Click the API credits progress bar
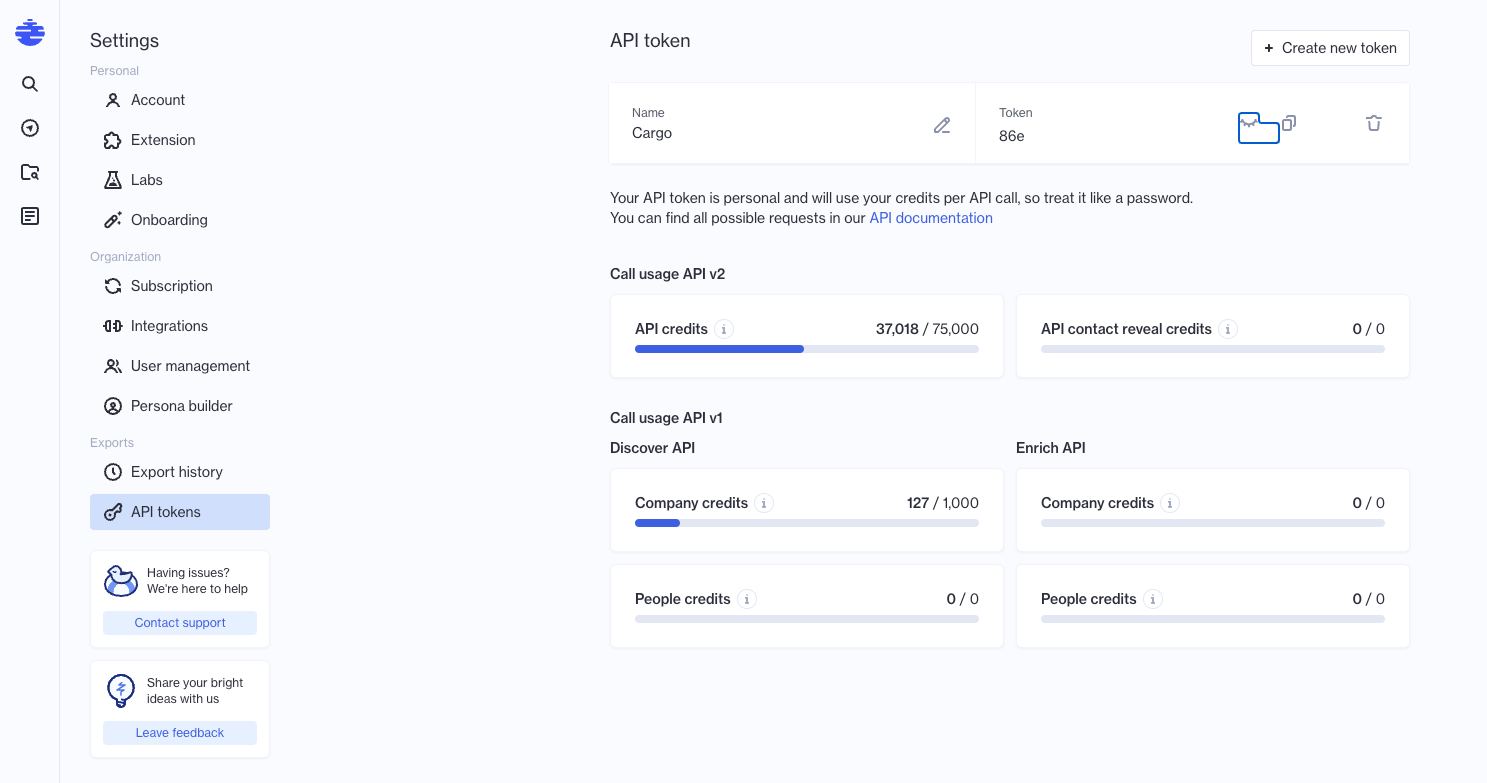This screenshot has height=783, width=1487. click(807, 349)
